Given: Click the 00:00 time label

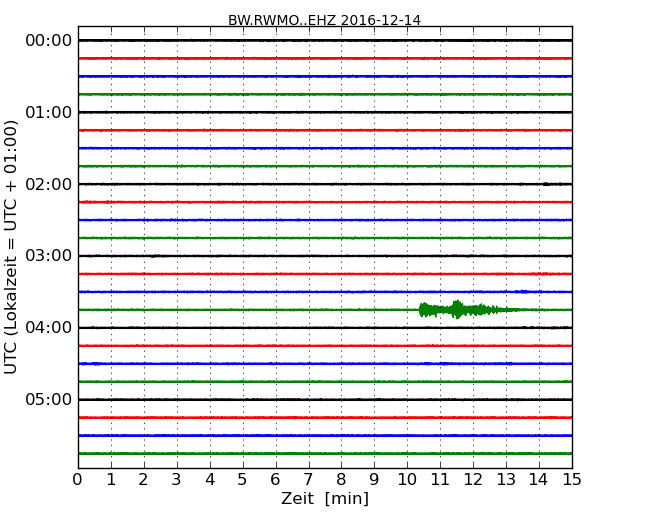Looking at the screenshot, I should pyautogui.click(x=49, y=41).
